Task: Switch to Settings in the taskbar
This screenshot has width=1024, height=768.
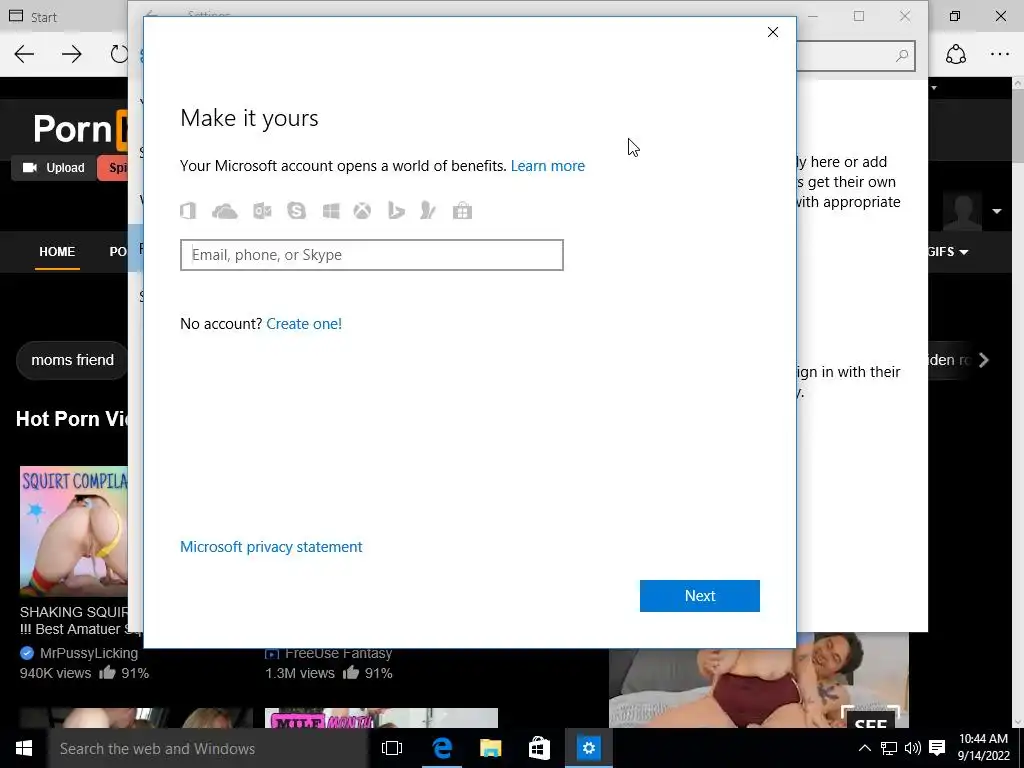Action: 588,748
